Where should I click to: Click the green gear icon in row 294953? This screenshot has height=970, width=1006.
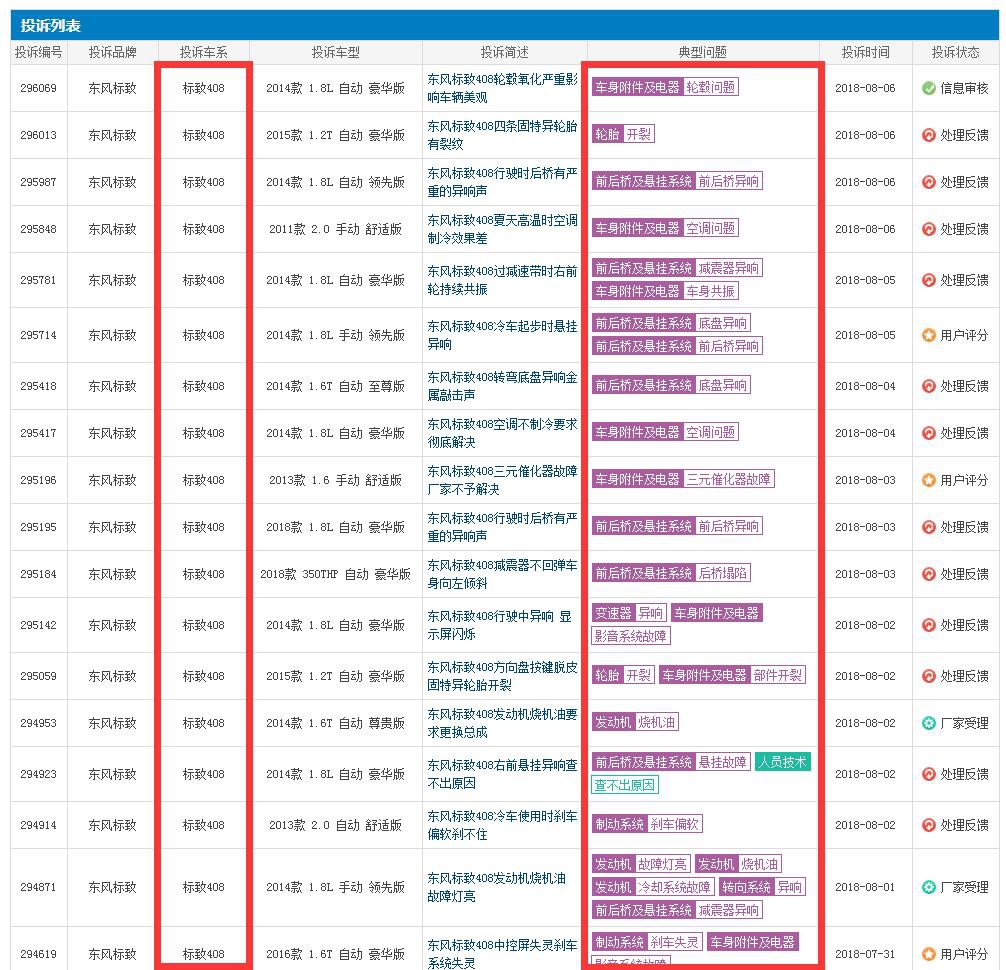point(928,723)
